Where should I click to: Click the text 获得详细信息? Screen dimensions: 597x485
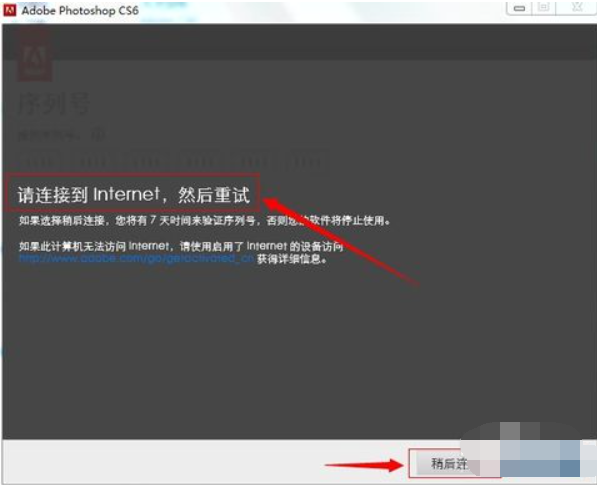[292, 260]
